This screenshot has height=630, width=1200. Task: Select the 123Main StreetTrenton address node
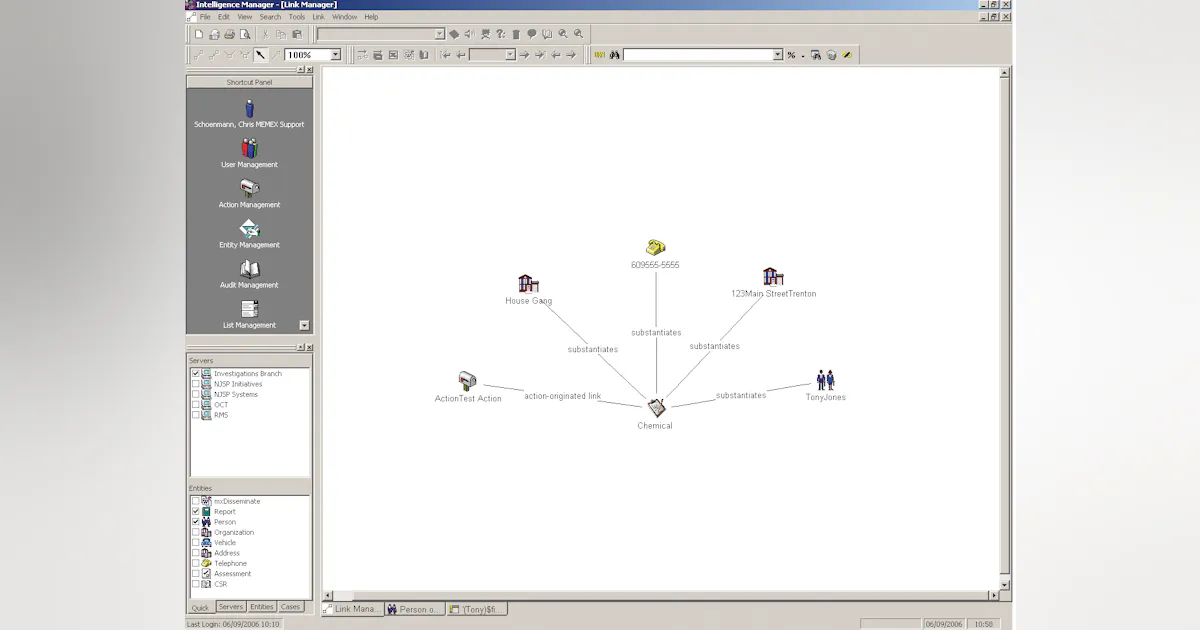pyautogui.click(x=773, y=277)
